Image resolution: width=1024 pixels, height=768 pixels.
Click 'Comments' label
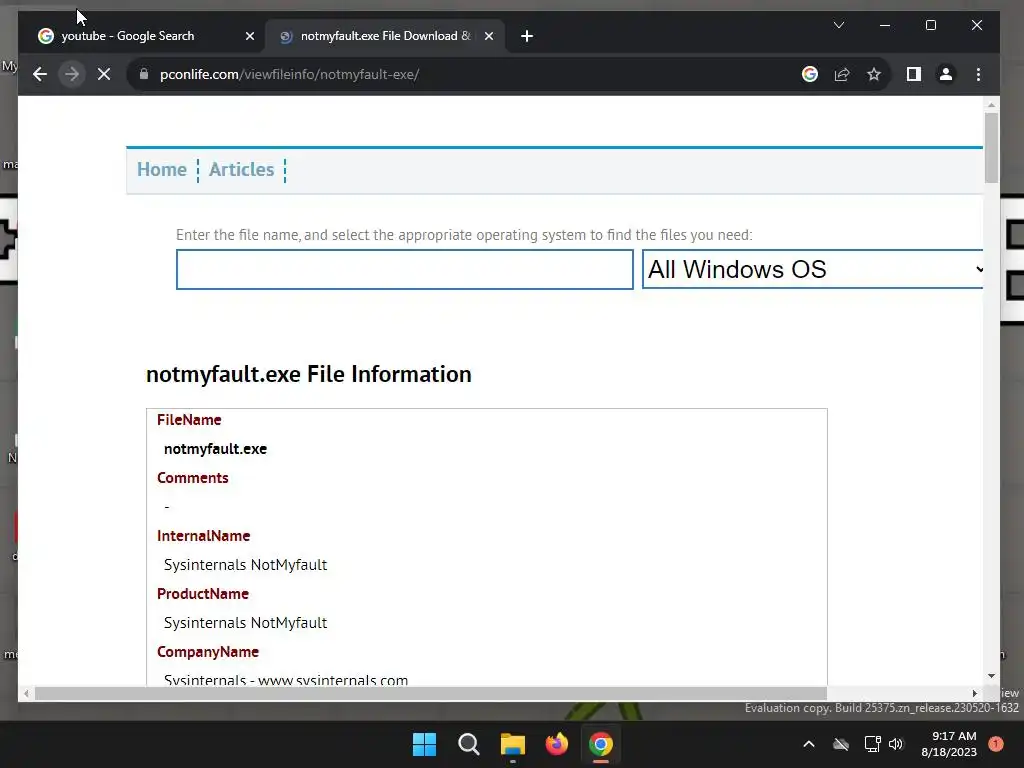(193, 478)
